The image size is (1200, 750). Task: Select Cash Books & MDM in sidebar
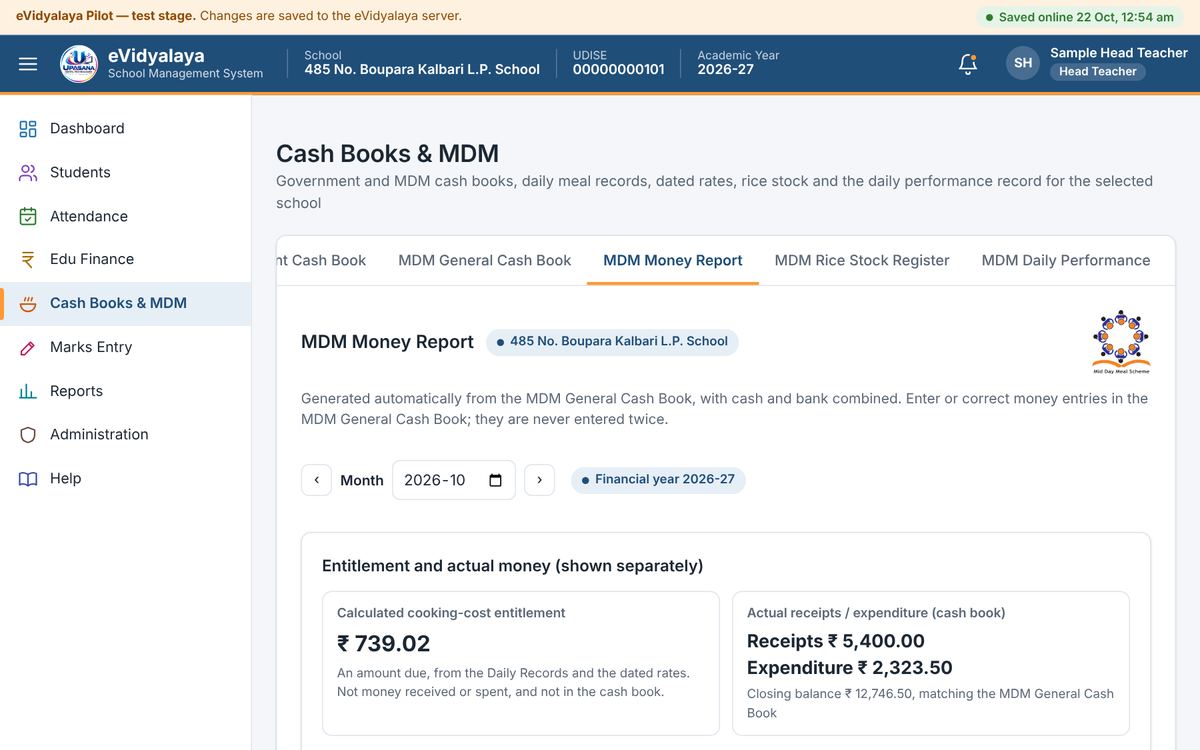(126, 304)
